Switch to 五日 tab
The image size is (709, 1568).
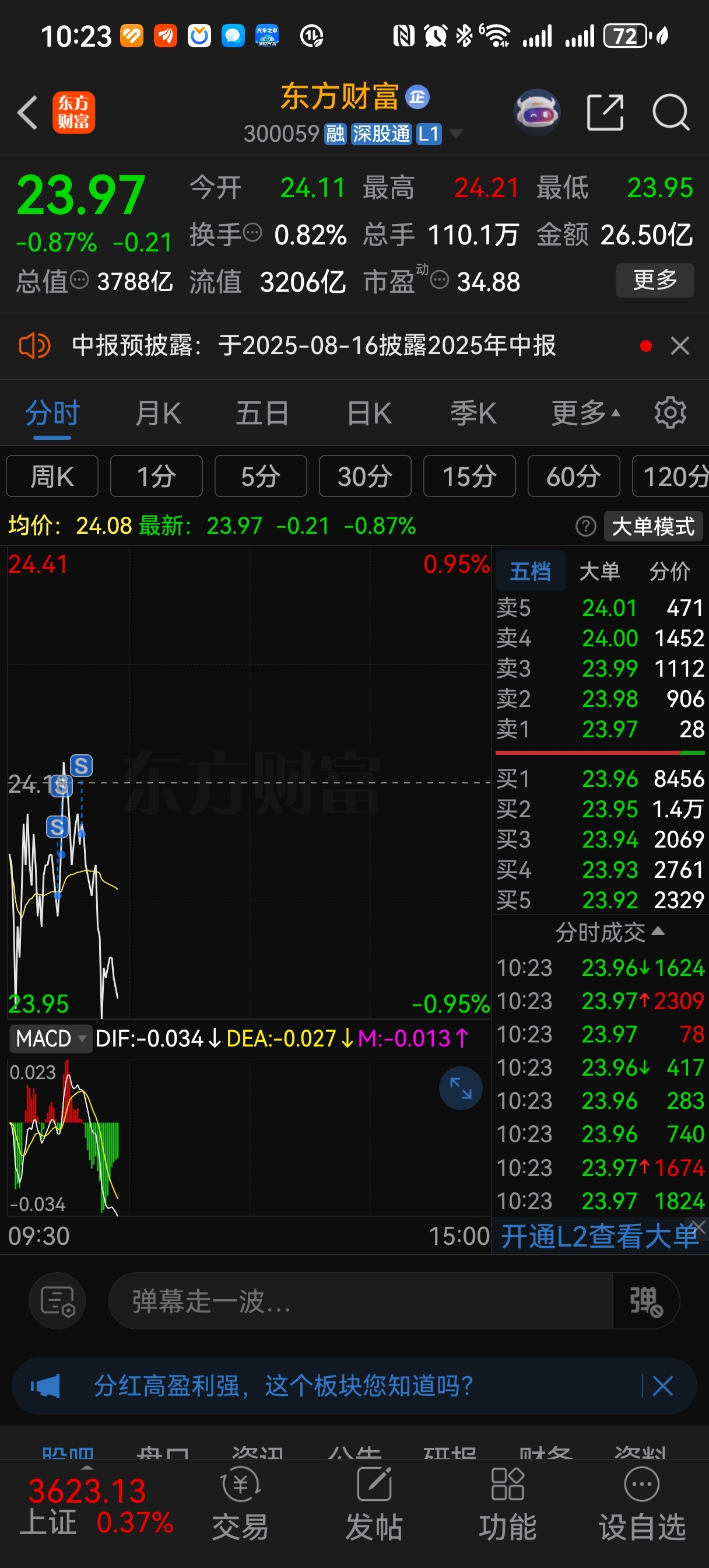coord(262,414)
